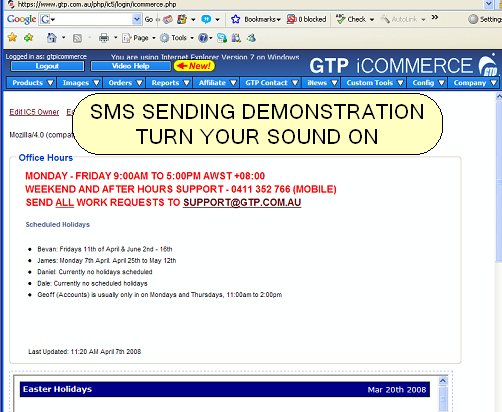
Task: Click the Last Updated timestamp text
Action: (85, 351)
